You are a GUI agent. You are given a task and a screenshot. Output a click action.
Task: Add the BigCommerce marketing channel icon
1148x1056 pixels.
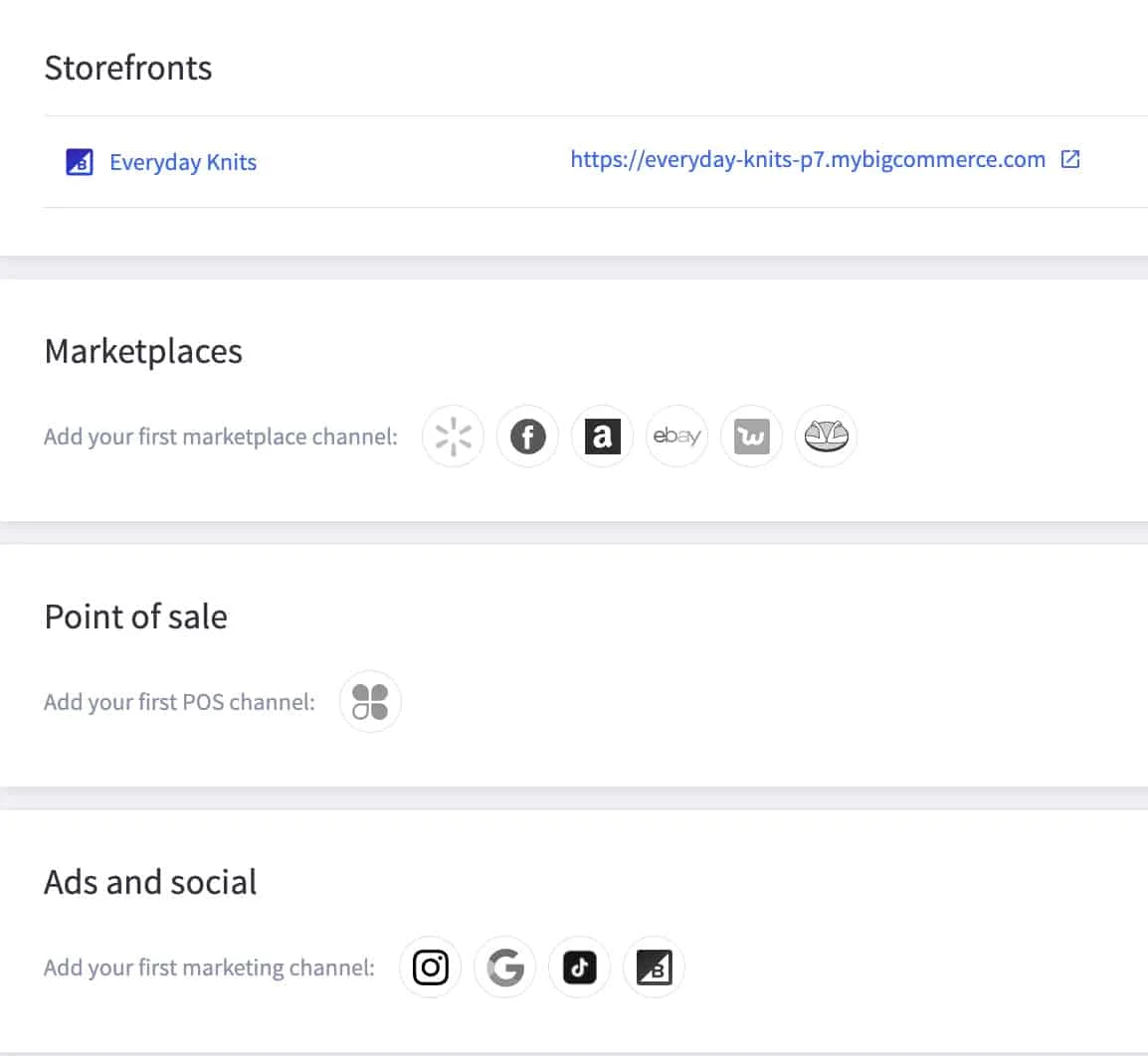pyautogui.click(x=655, y=968)
